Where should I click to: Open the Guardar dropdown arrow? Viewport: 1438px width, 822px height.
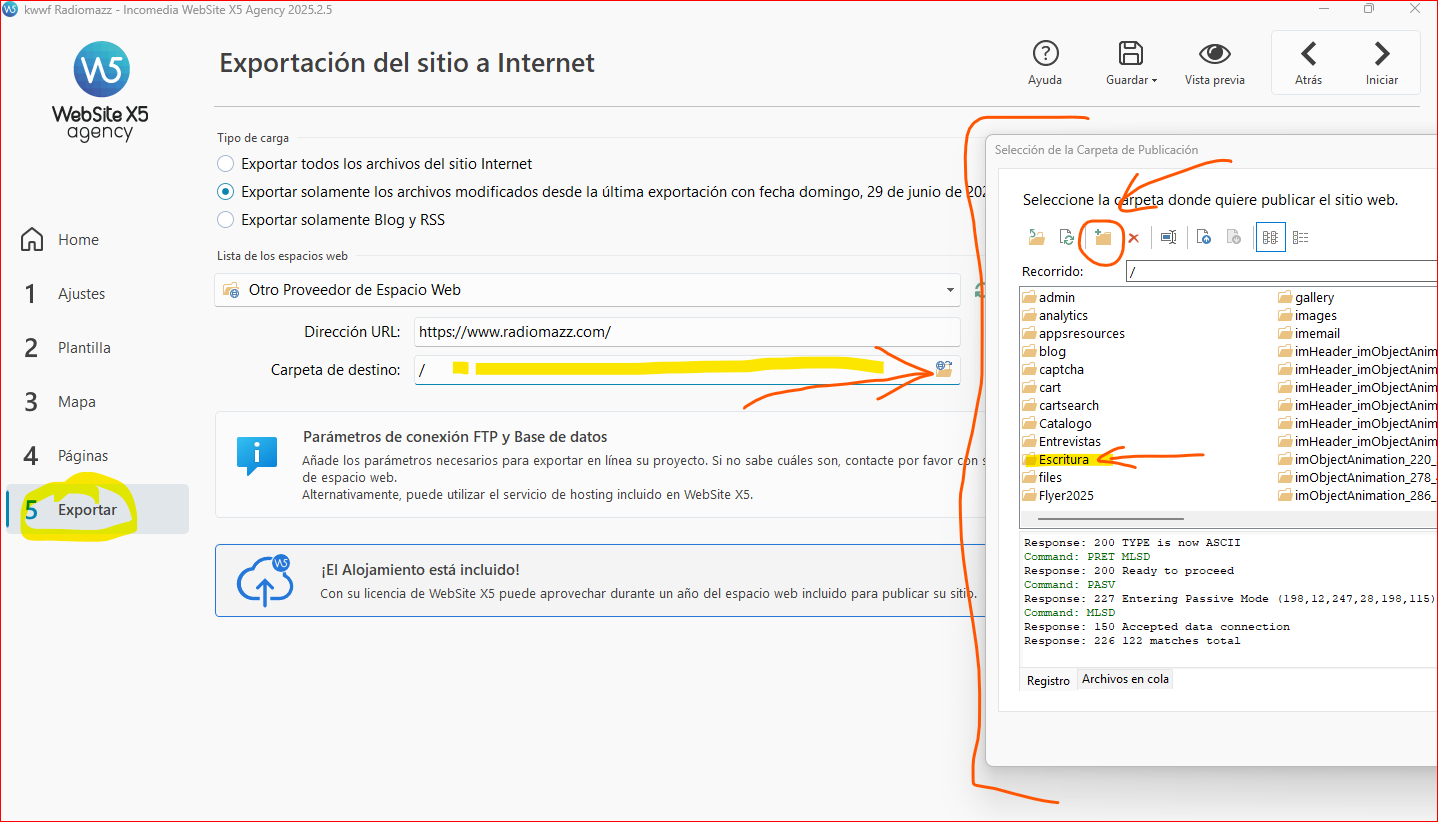pos(1154,80)
